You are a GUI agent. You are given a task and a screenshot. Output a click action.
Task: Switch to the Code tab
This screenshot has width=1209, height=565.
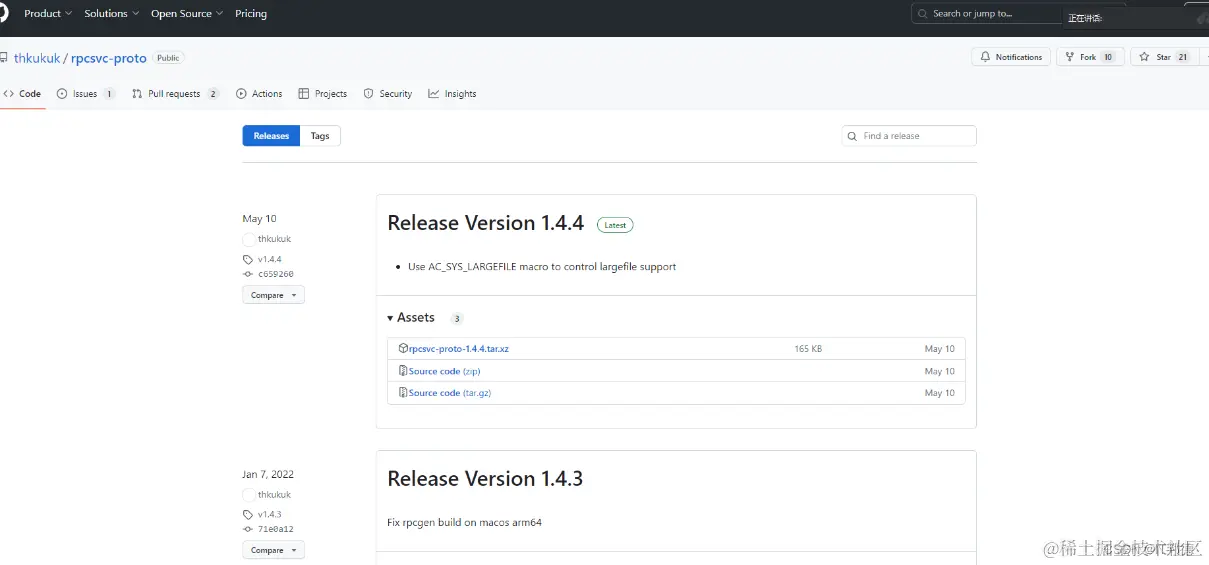[22, 94]
